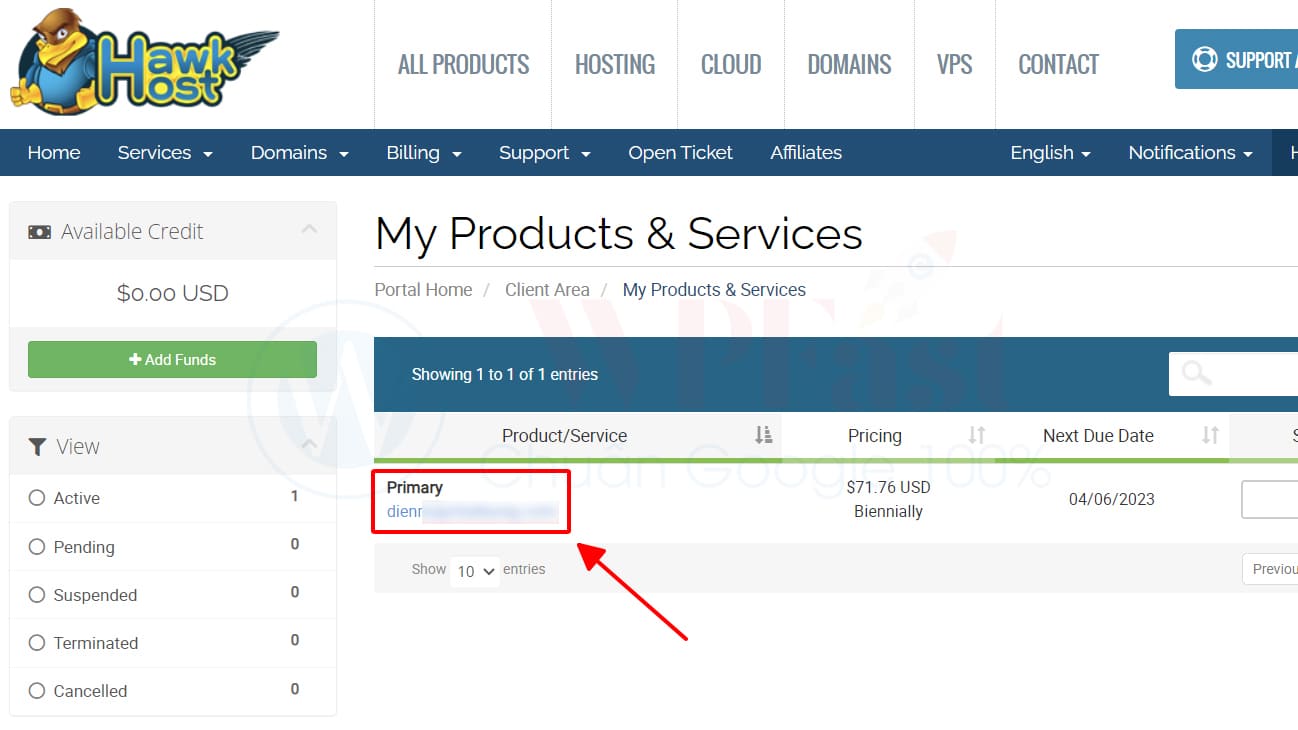The image size is (1298, 730).
Task: Sort the Next Due Date column
Action: coord(1210,435)
